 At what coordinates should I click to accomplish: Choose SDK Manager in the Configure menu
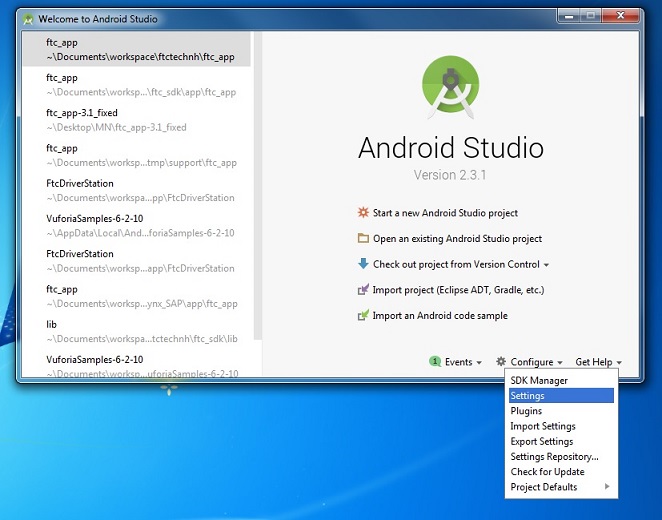click(539, 381)
